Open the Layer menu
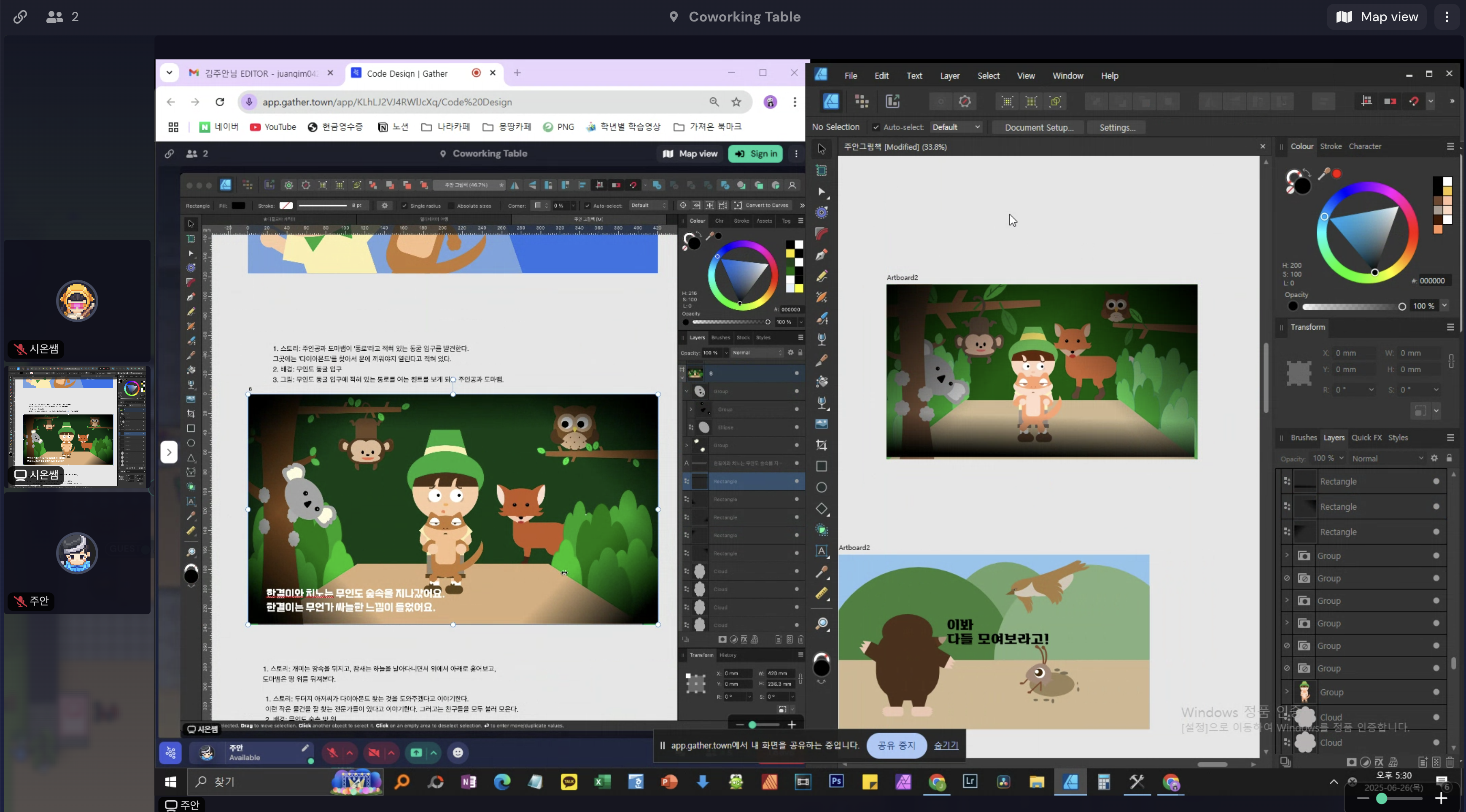 click(x=949, y=76)
